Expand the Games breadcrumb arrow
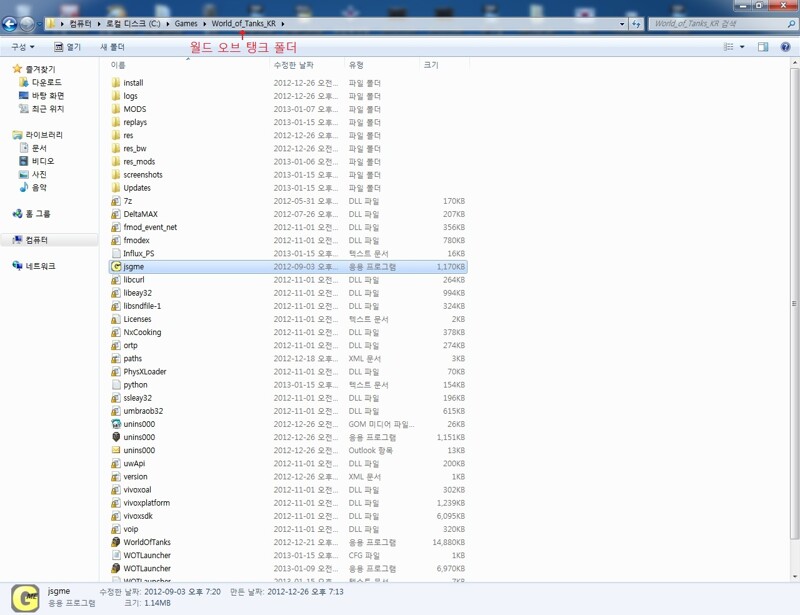This screenshot has height=615, width=800. [205, 23]
